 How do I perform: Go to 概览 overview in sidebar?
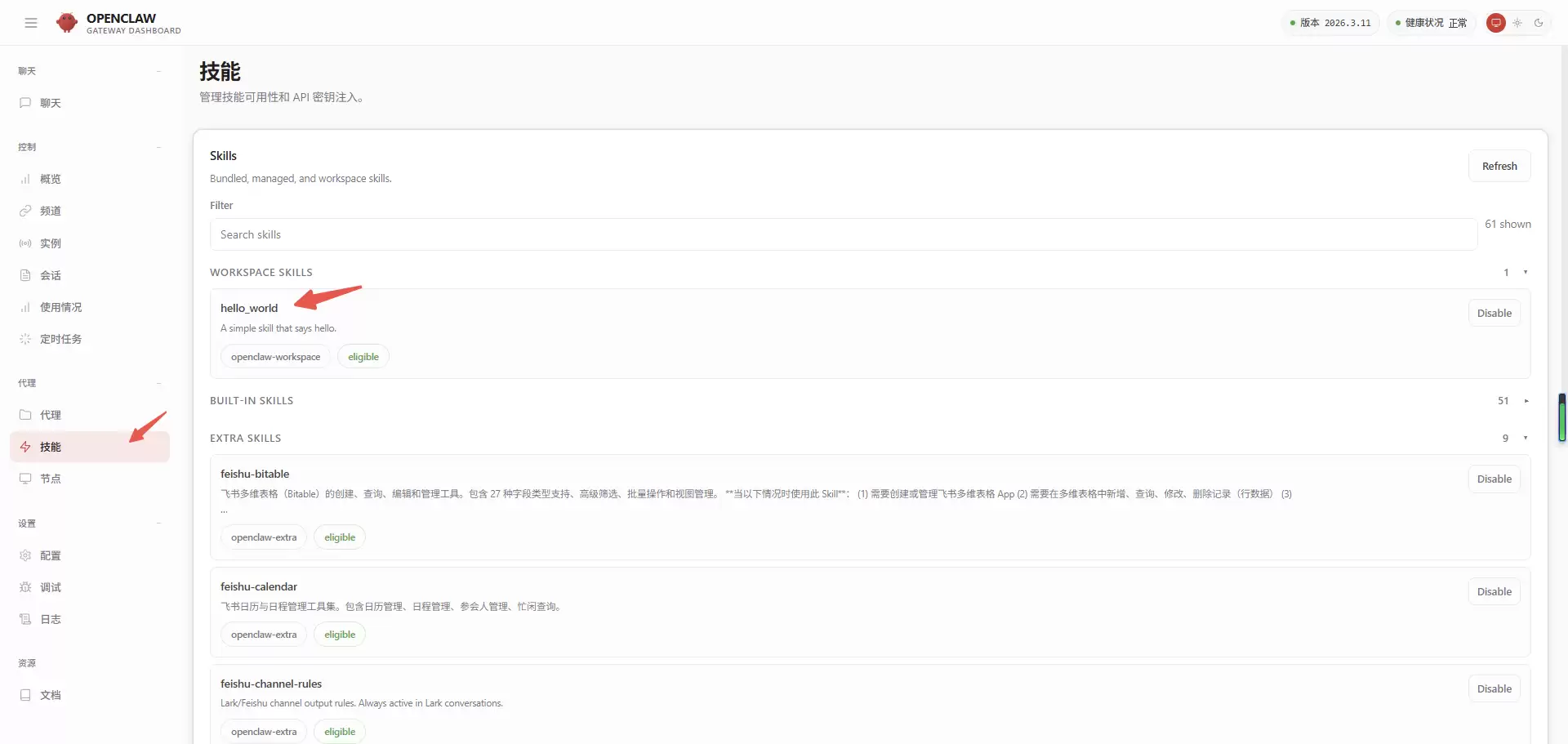[50, 179]
